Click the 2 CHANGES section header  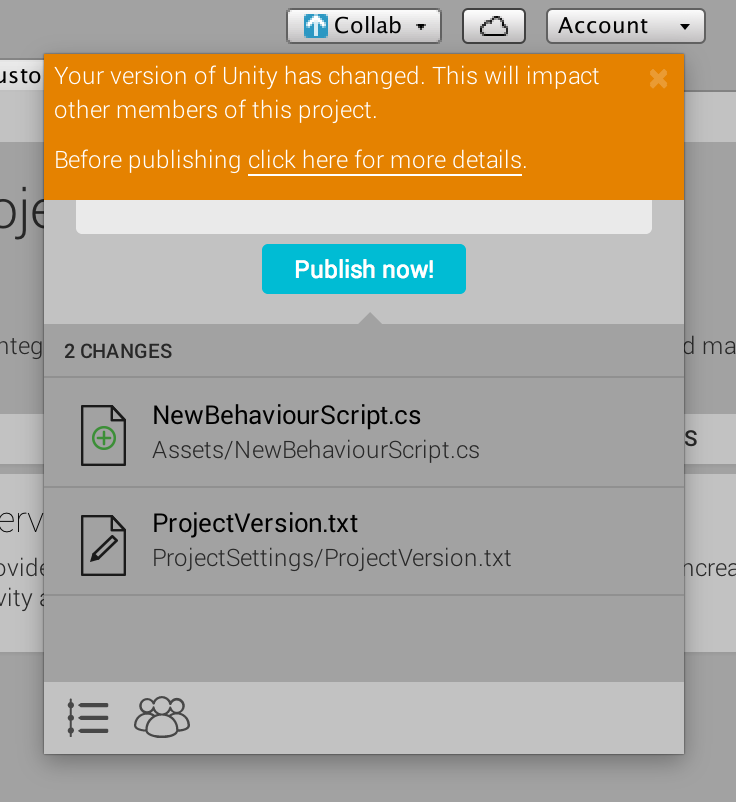(x=118, y=351)
